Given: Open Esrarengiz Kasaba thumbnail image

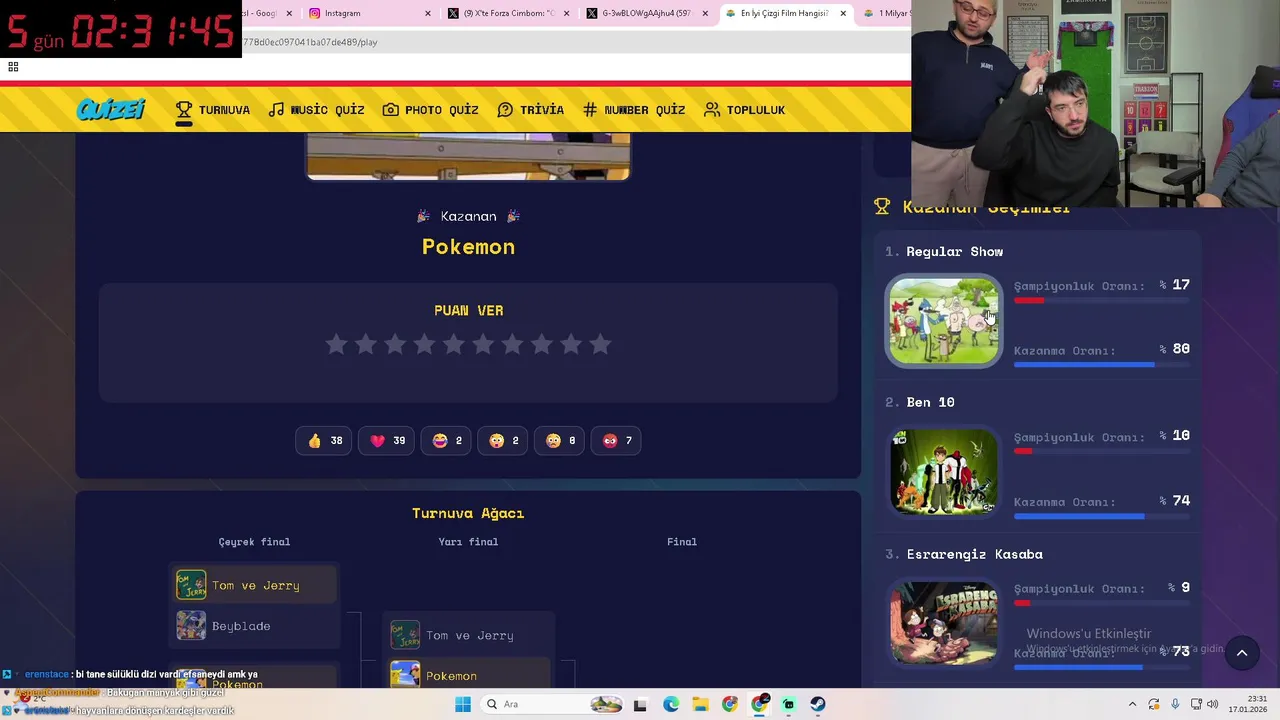Looking at the screenshot, I should click(944, 623).
